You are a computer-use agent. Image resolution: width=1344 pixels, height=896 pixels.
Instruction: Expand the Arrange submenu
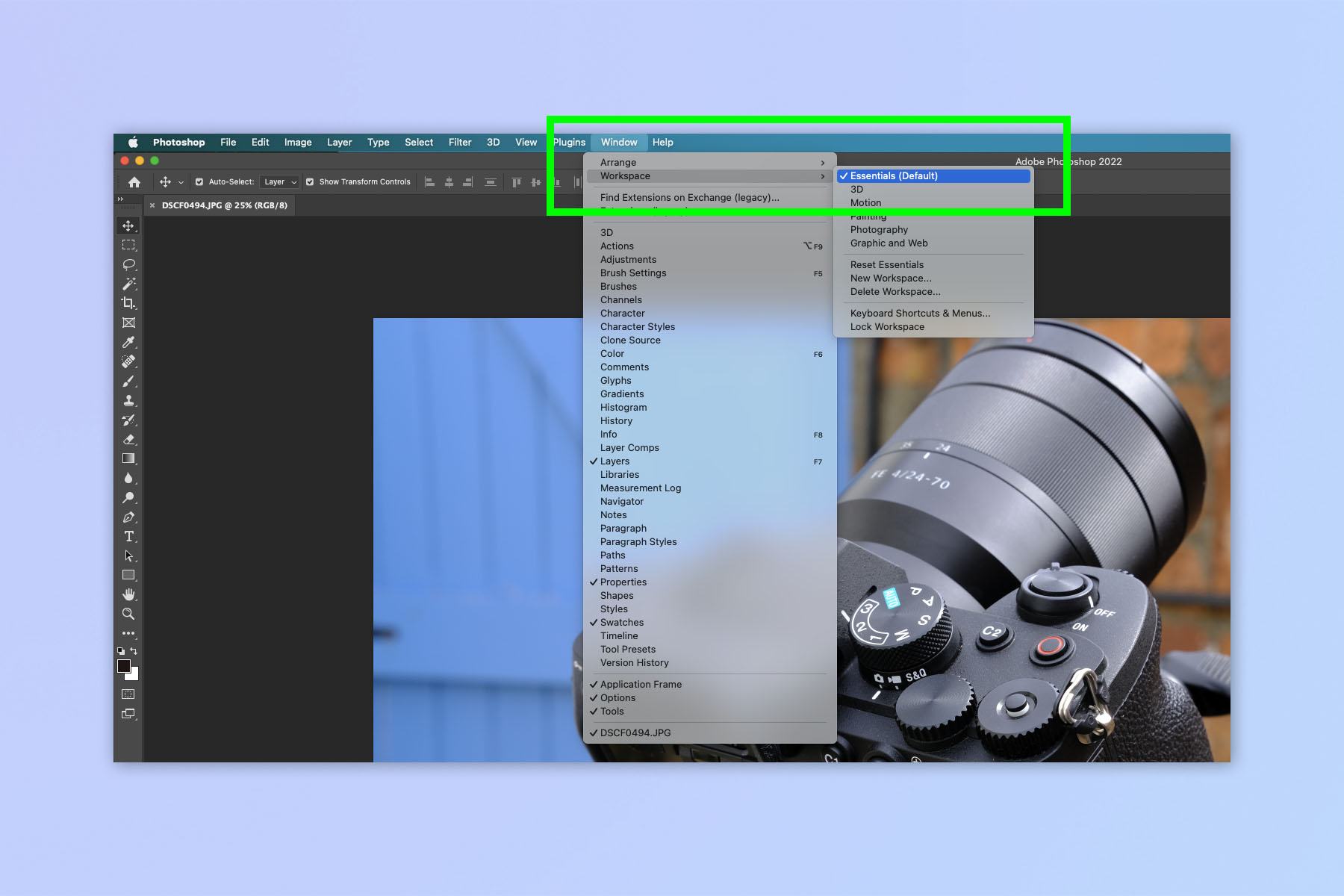[x=709, y=163]
